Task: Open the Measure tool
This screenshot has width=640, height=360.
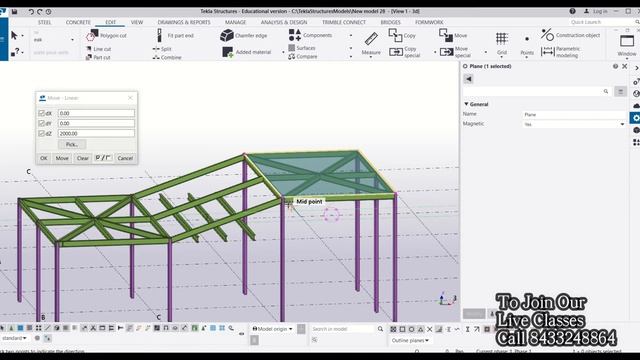Action: 371,44
